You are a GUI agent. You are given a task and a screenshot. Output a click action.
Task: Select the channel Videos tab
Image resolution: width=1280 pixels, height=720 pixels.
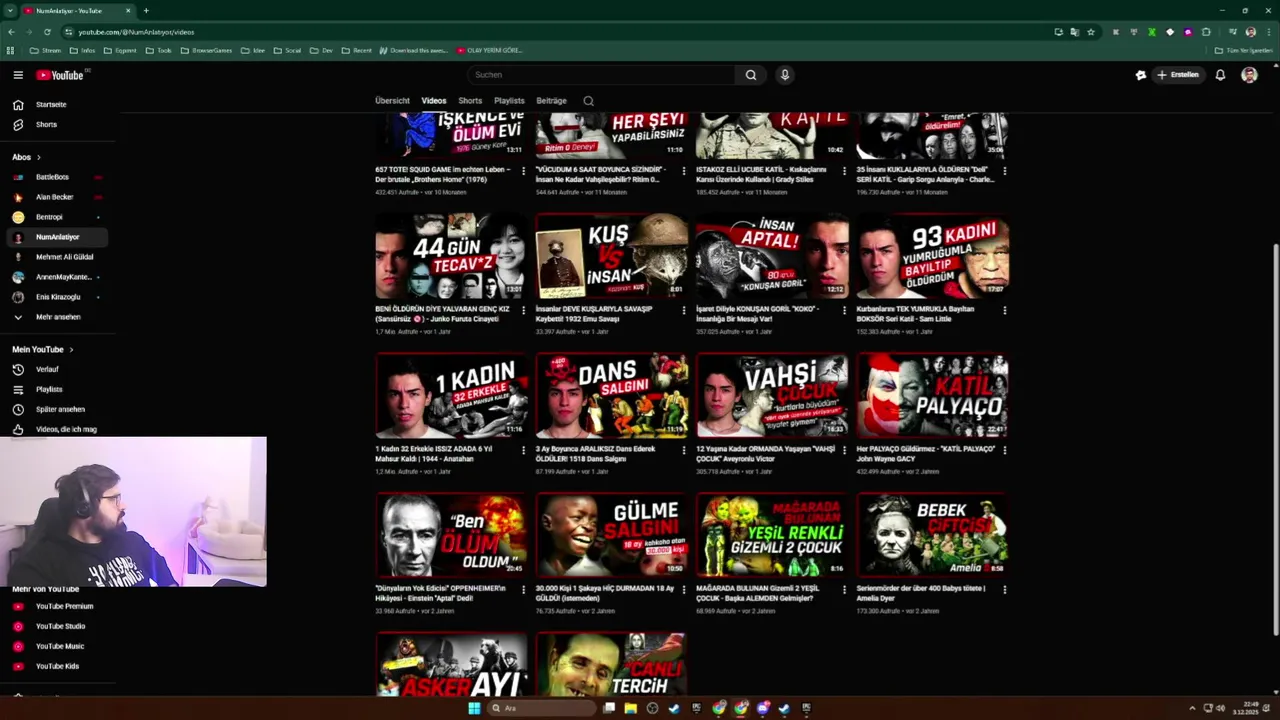tap(434, 101)
